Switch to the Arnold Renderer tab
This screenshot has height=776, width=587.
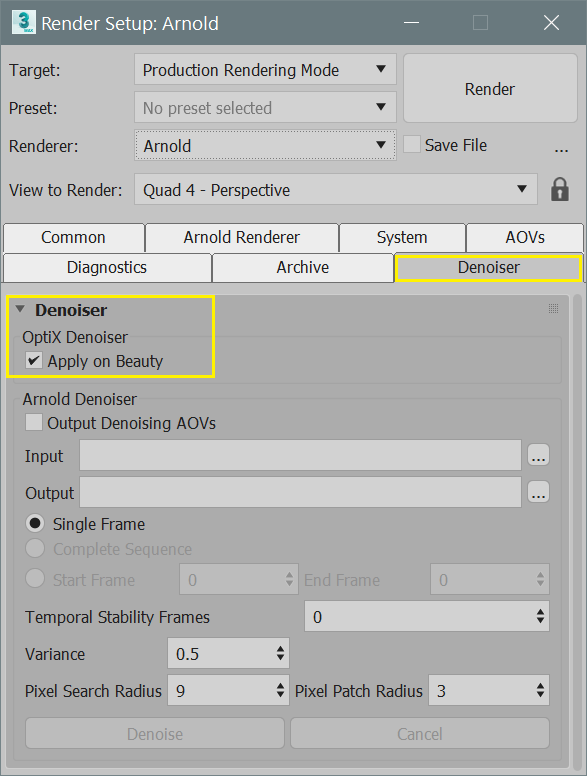242,238
